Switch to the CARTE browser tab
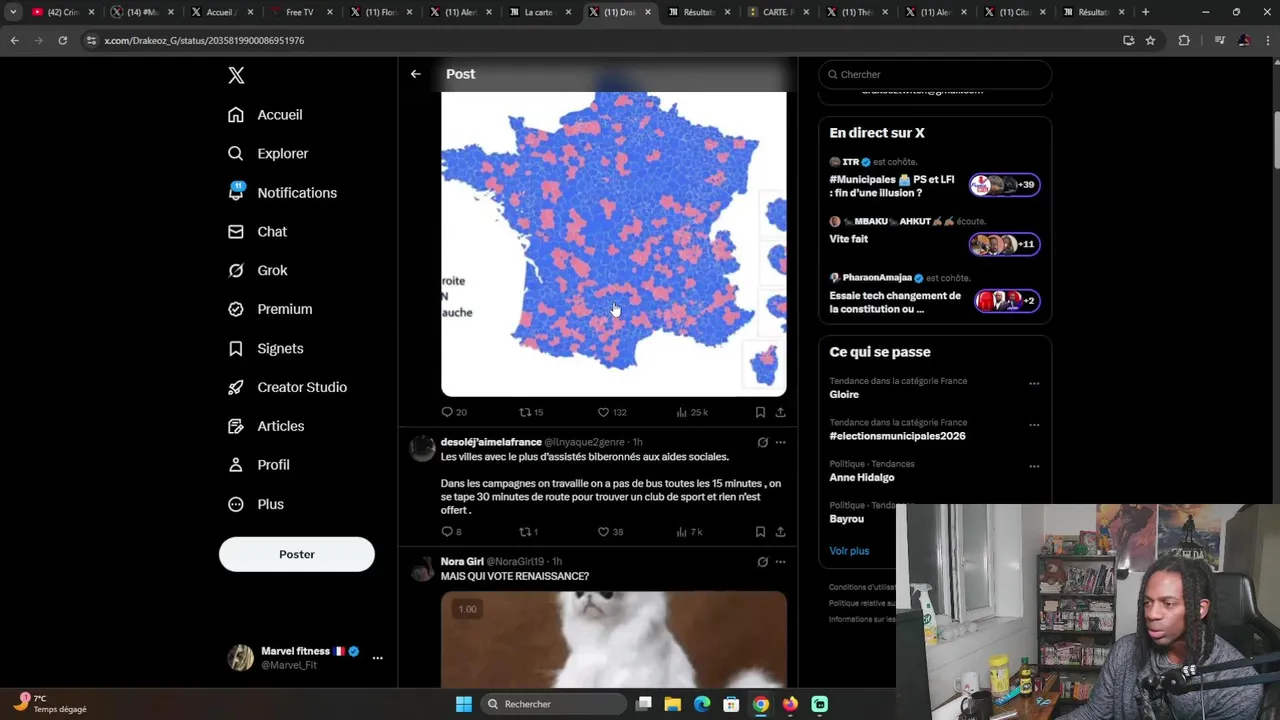Image resolution: width=1280 pixels, height=720 pixels. (x=777, y=12)
